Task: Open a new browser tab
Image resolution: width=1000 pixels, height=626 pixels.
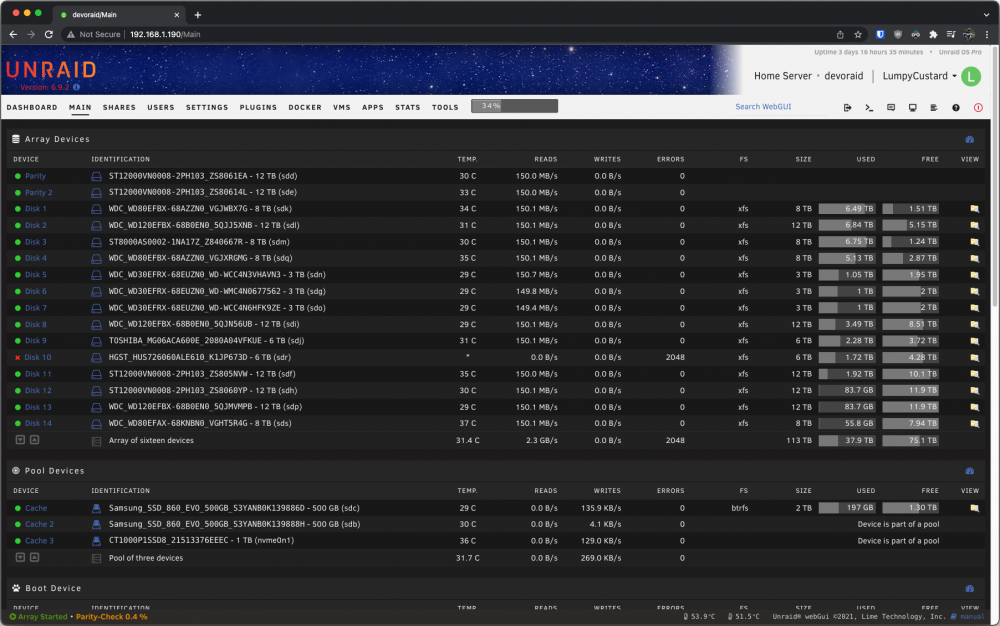Action: point(198,15)
